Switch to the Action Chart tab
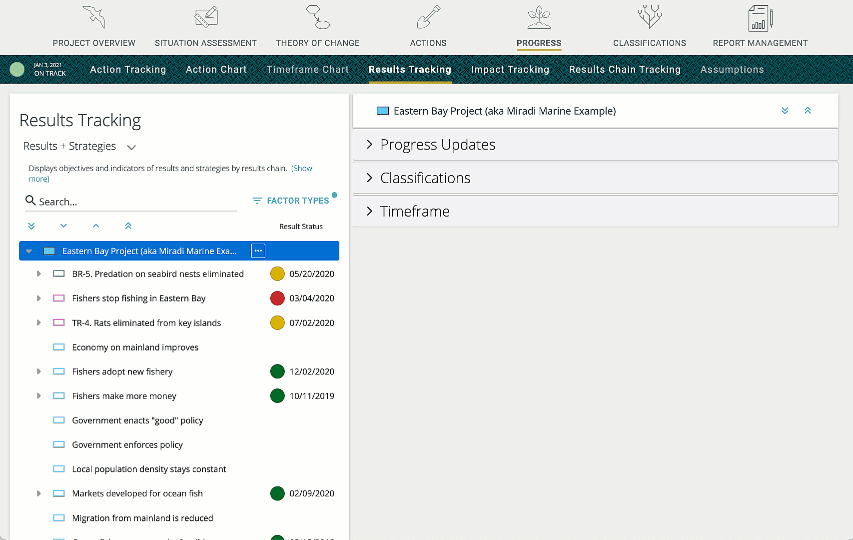The image size is (853, 540). click(x=216, y=70)
